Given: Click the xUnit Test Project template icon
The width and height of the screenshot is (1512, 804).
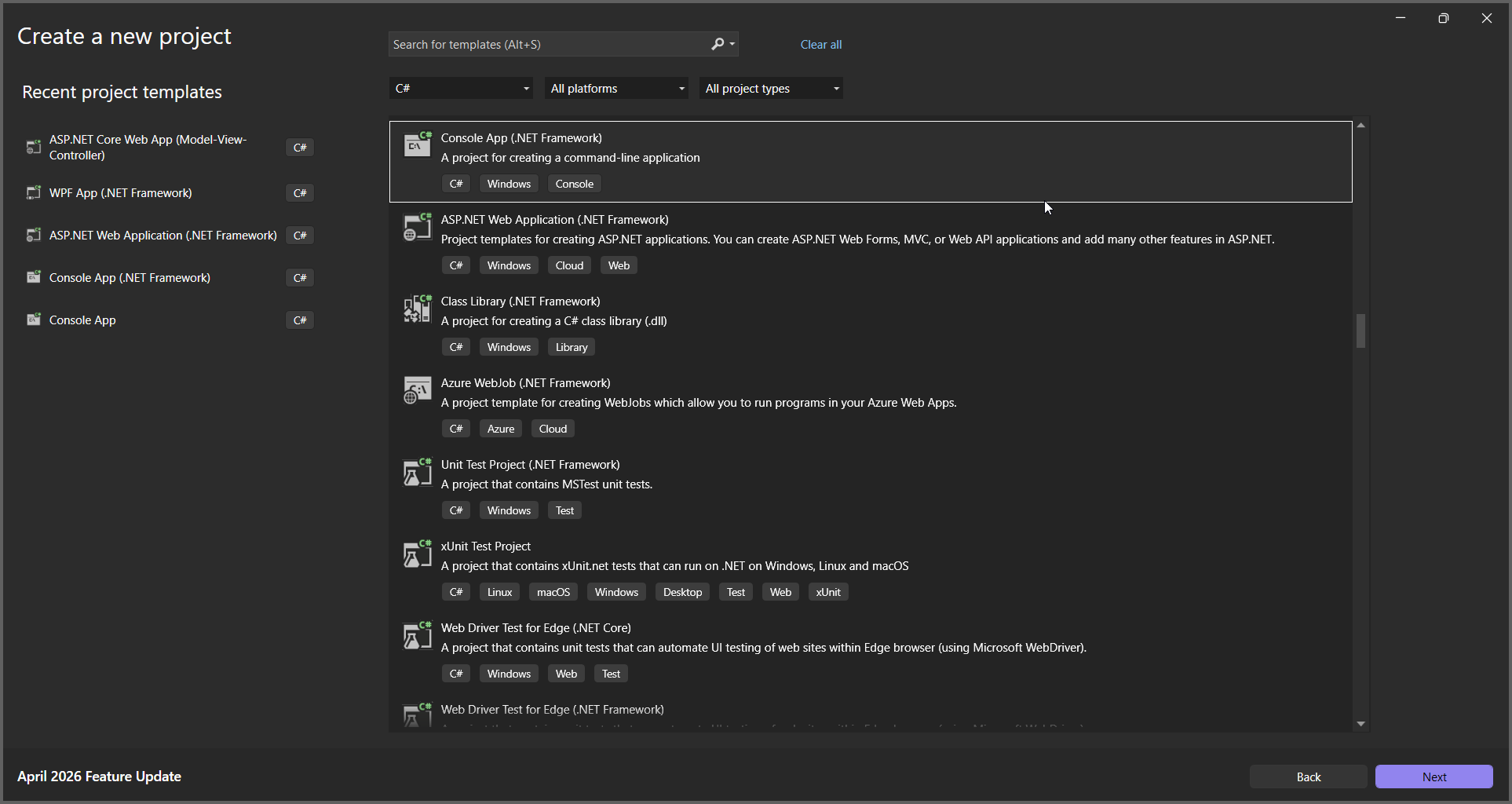Looking at the screenshot, I should (417, 554).
